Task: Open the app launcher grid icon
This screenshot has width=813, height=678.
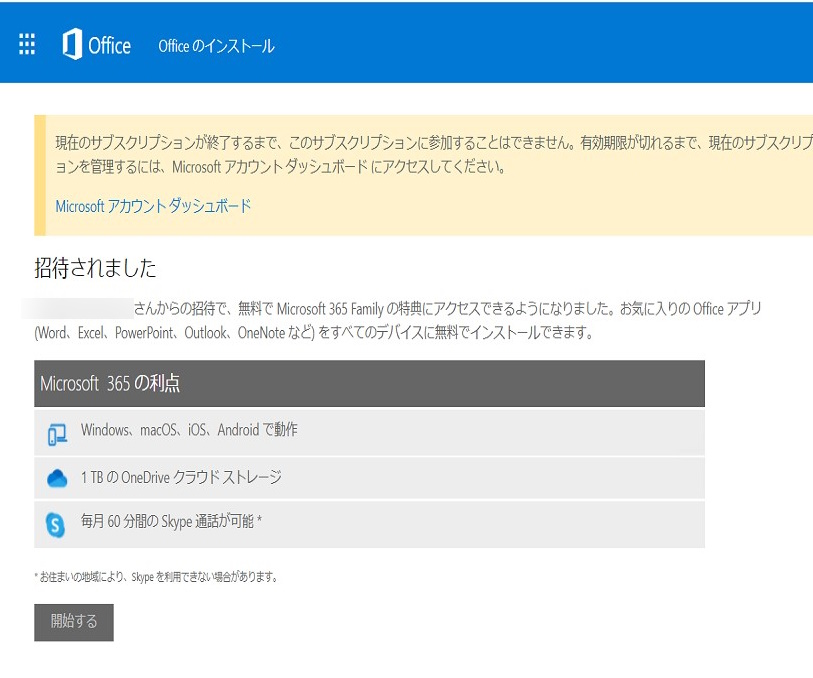Action: [x=26, y=44]
